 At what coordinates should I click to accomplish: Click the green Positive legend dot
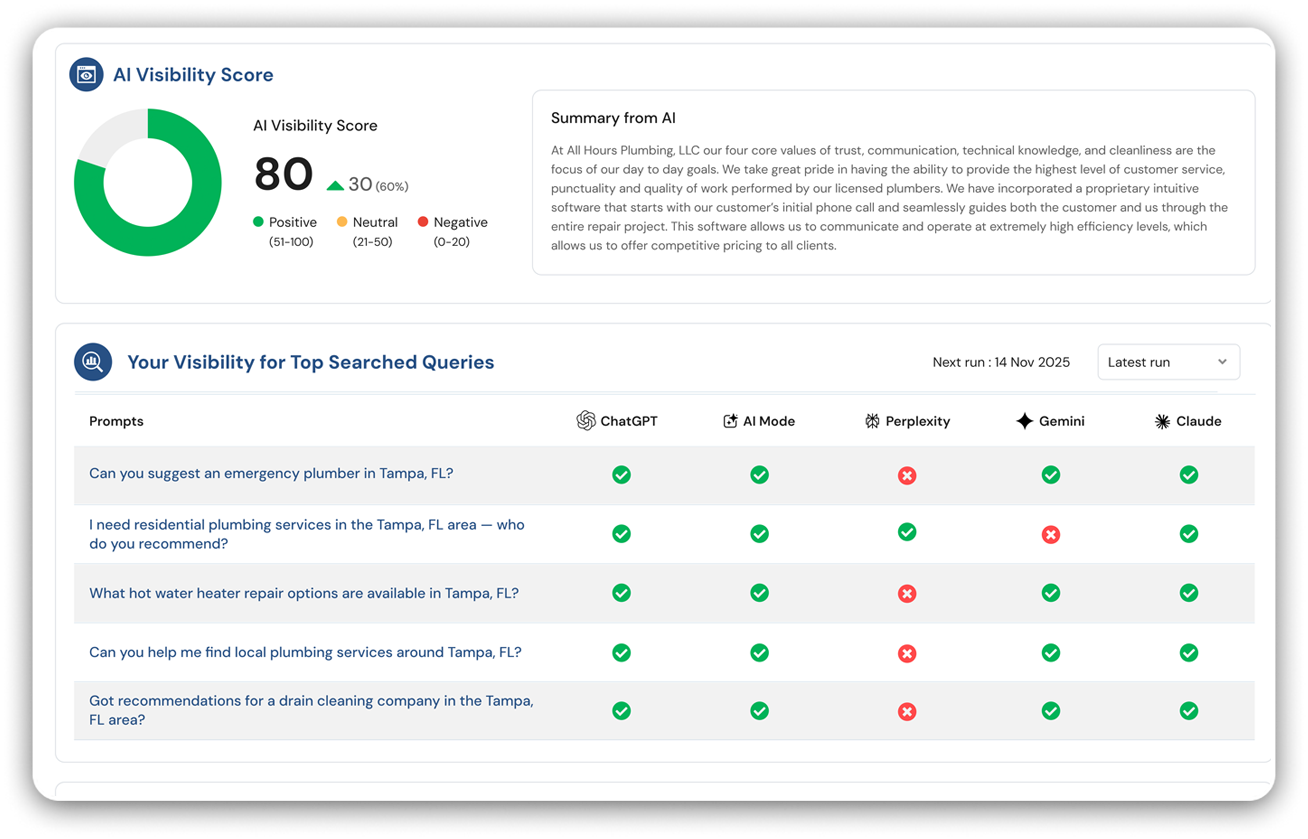point(258,222)
